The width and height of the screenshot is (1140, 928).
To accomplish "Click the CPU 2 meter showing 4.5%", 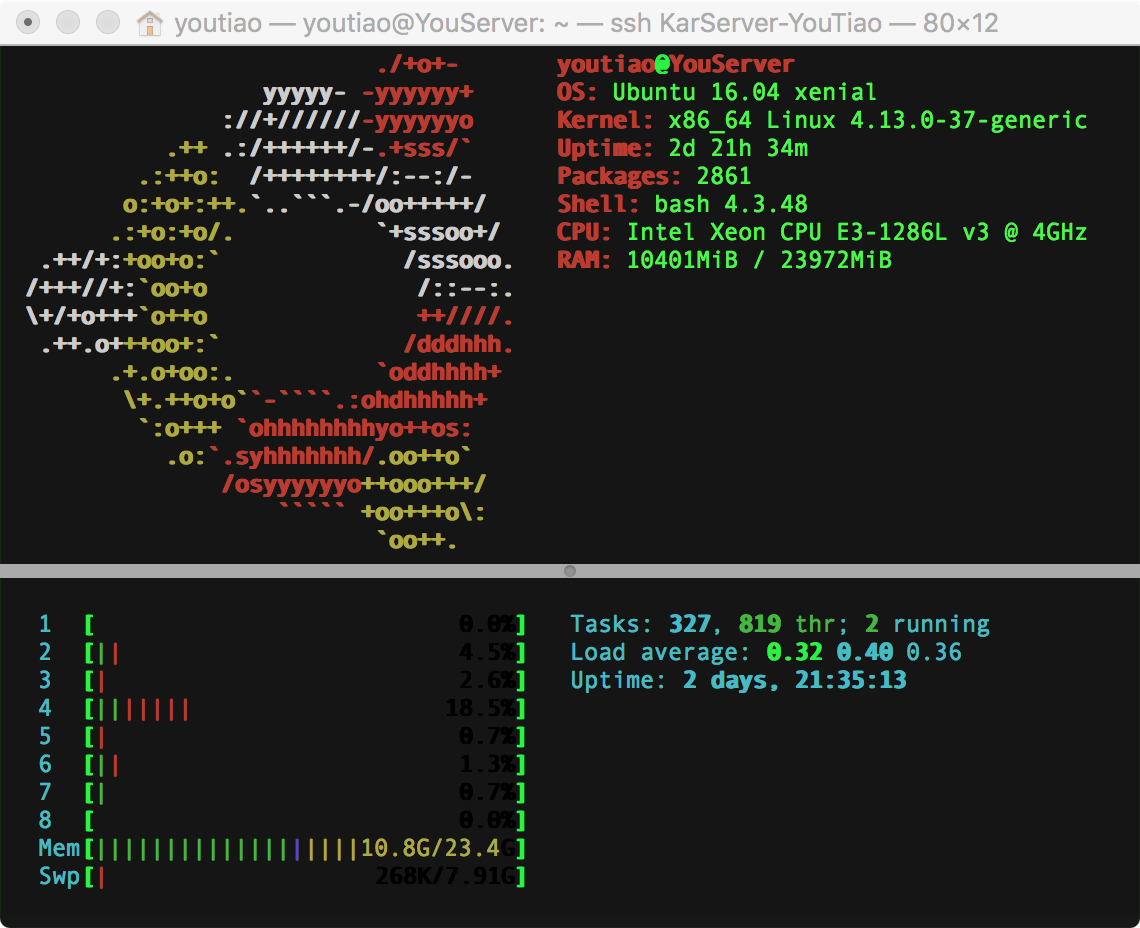I will pos(305,652).
